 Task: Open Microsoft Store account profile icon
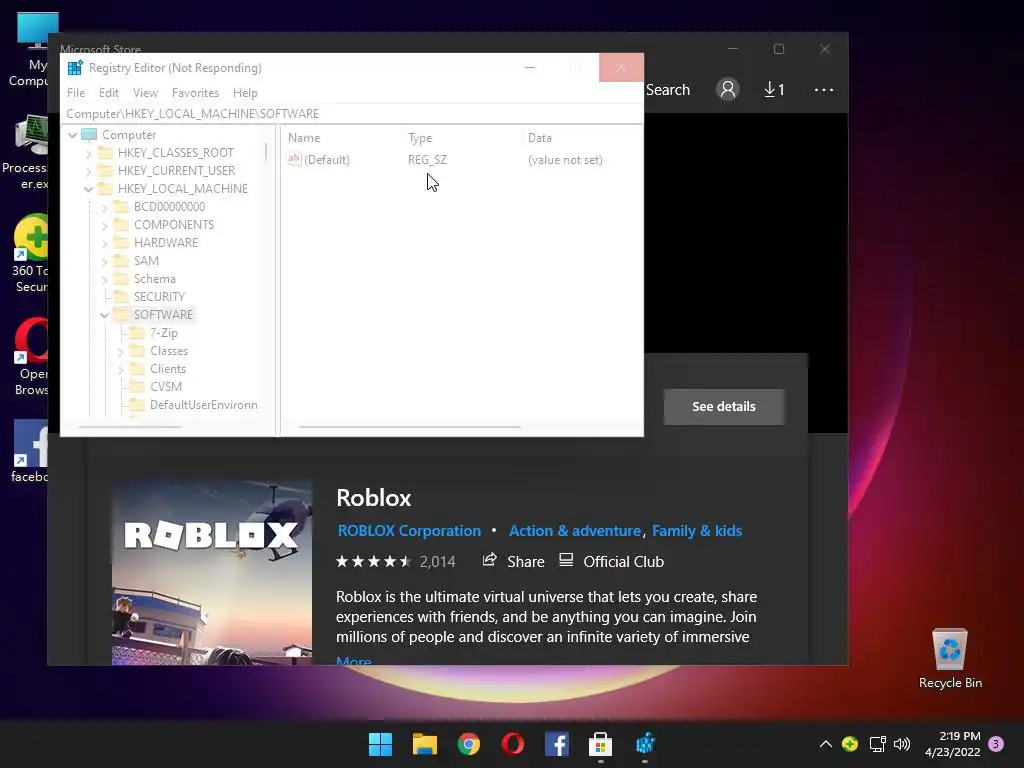click(728, 89)
